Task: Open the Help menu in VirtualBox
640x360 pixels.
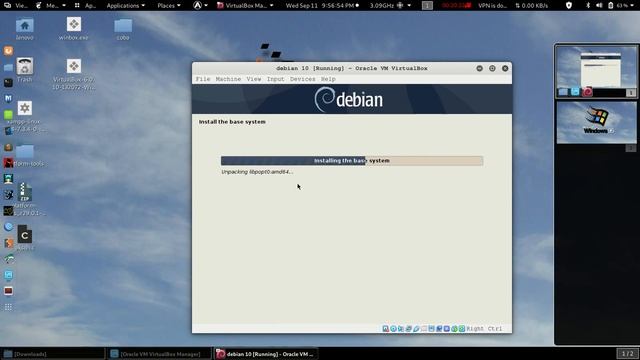Action: click(328, 79)
